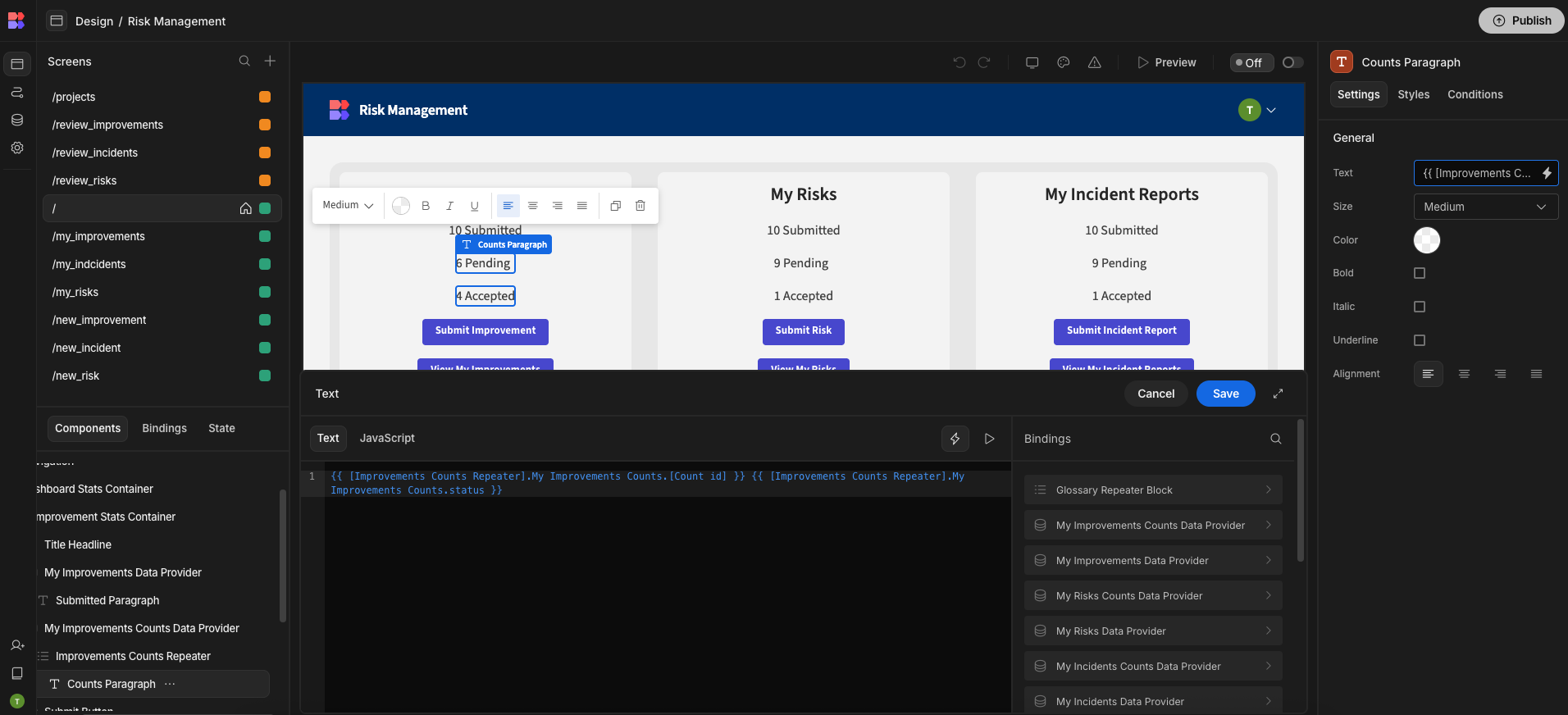
Task: Center align in floating text toolbar
Action: click(533, 206)
